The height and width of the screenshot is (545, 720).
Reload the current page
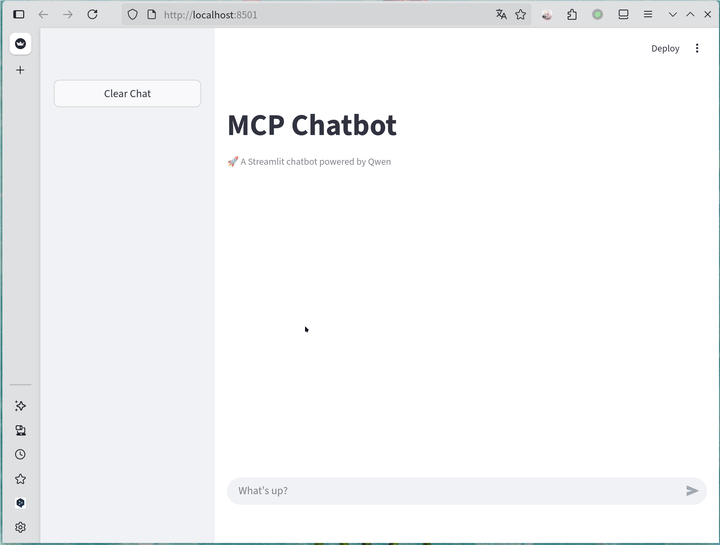pyautogui.click(x=92, y=15)
